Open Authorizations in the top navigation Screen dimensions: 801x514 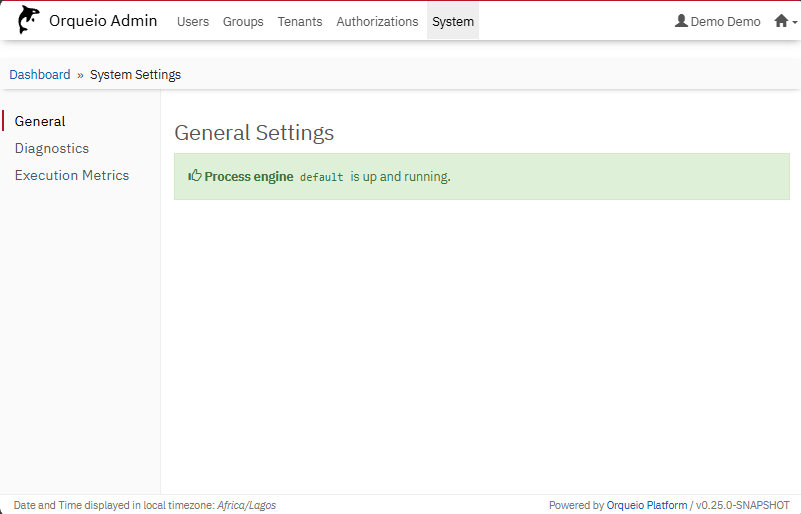click(377, 21)
